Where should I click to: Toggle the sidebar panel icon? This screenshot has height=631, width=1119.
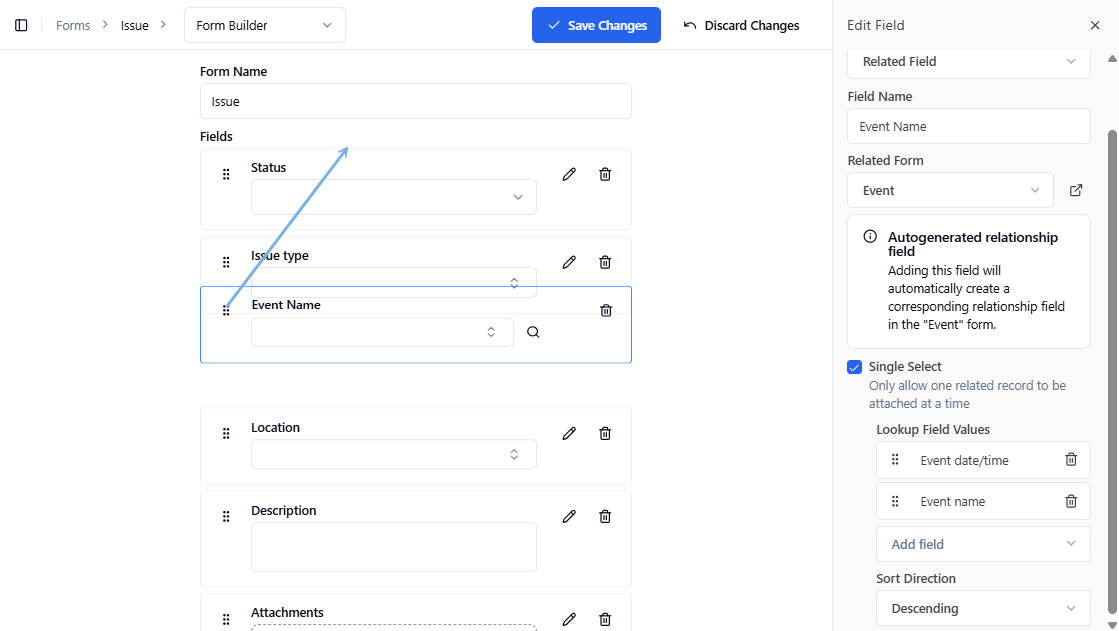pos(21,25)
